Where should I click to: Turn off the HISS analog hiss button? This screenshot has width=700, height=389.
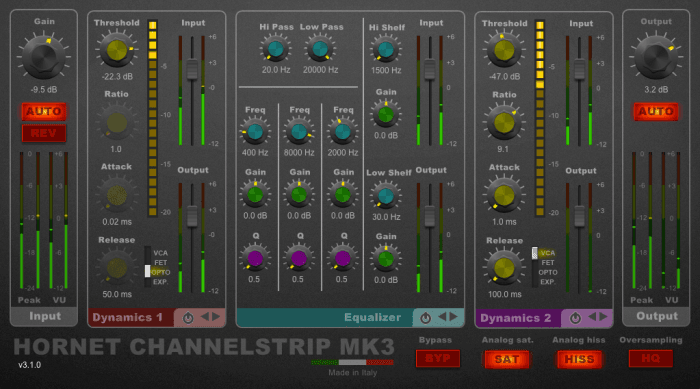click(x=579, y=359)
